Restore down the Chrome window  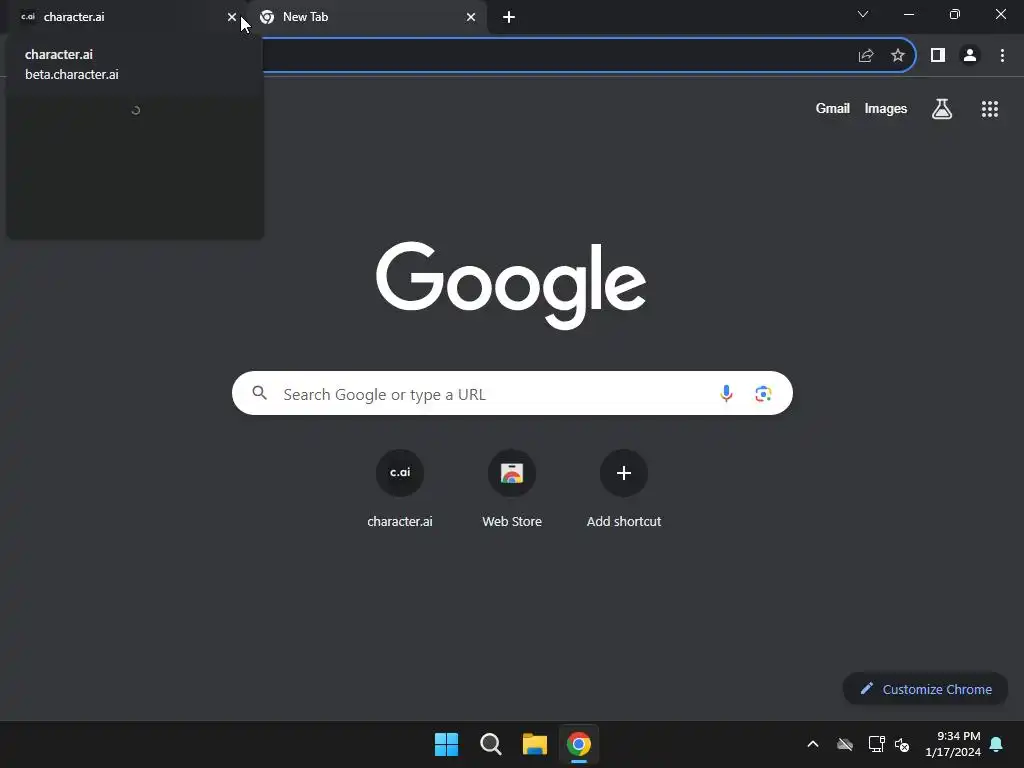(955, 14)
